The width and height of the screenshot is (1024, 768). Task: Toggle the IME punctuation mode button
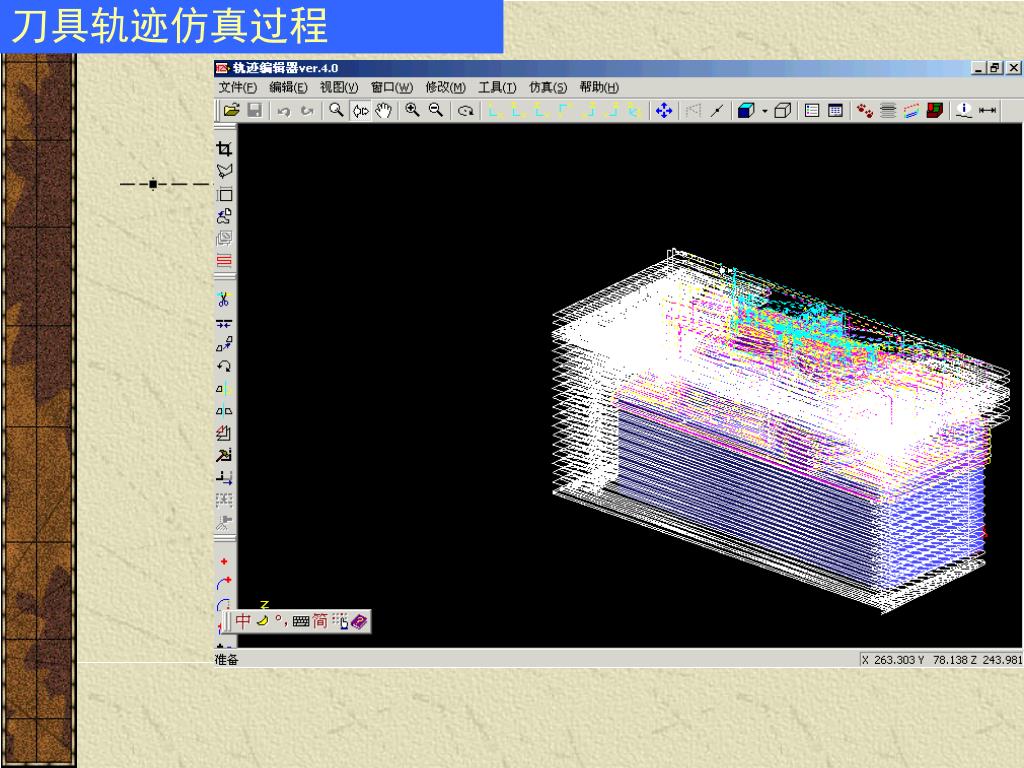(x=281, y=621)
